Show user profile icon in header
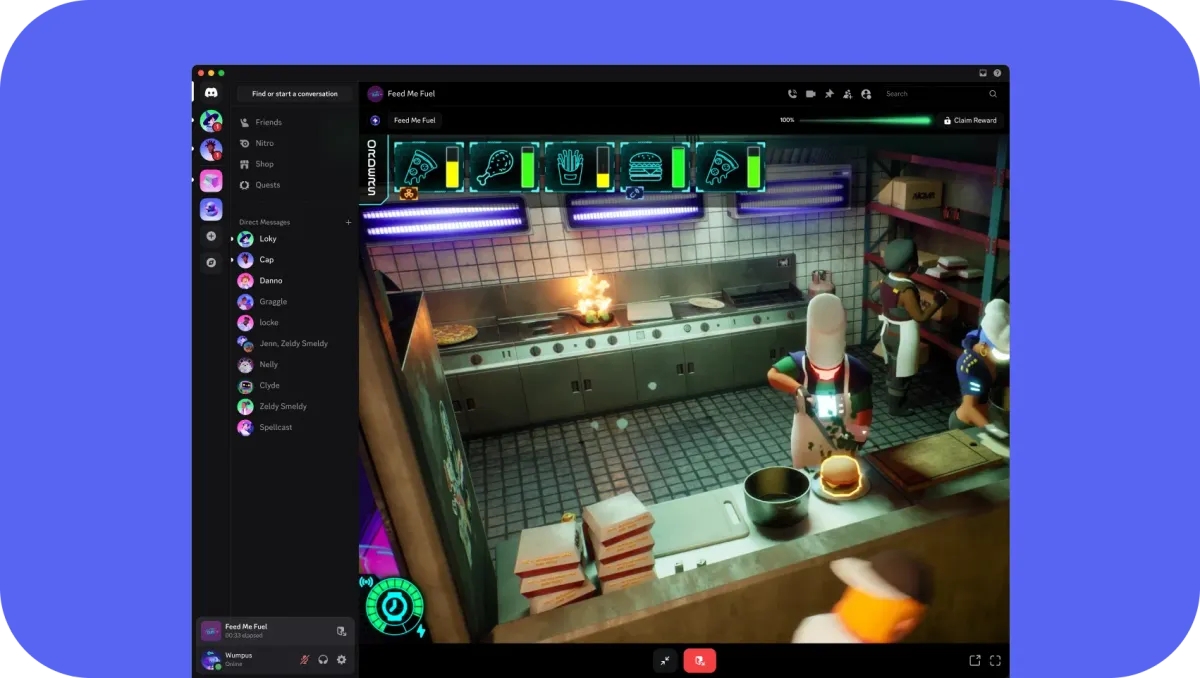 (866, 94)
